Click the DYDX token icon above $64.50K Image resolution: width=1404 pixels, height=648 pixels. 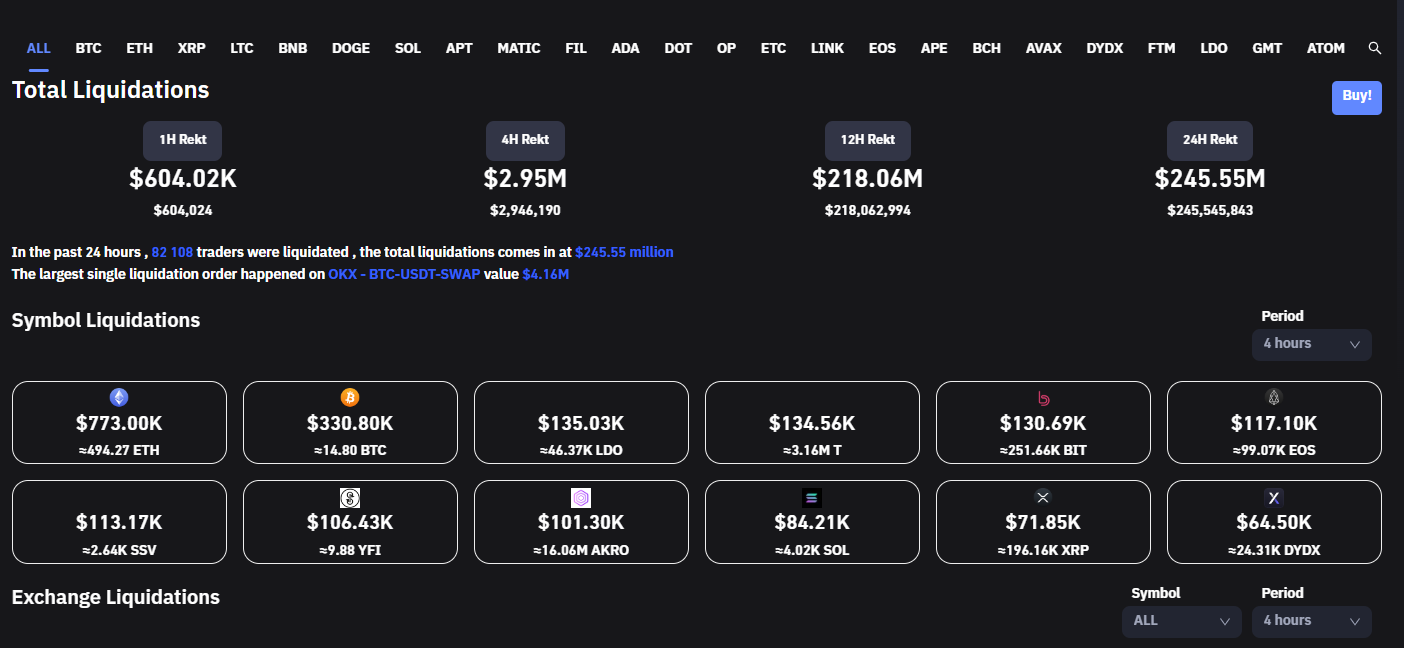tap(1274, 497)
